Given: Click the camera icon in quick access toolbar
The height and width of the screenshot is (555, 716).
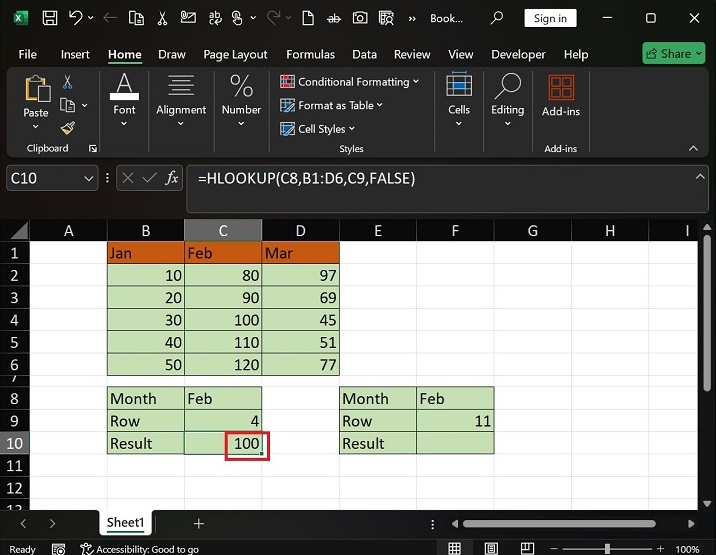Looking at the screenshot, I should click(x=358, y=18).
